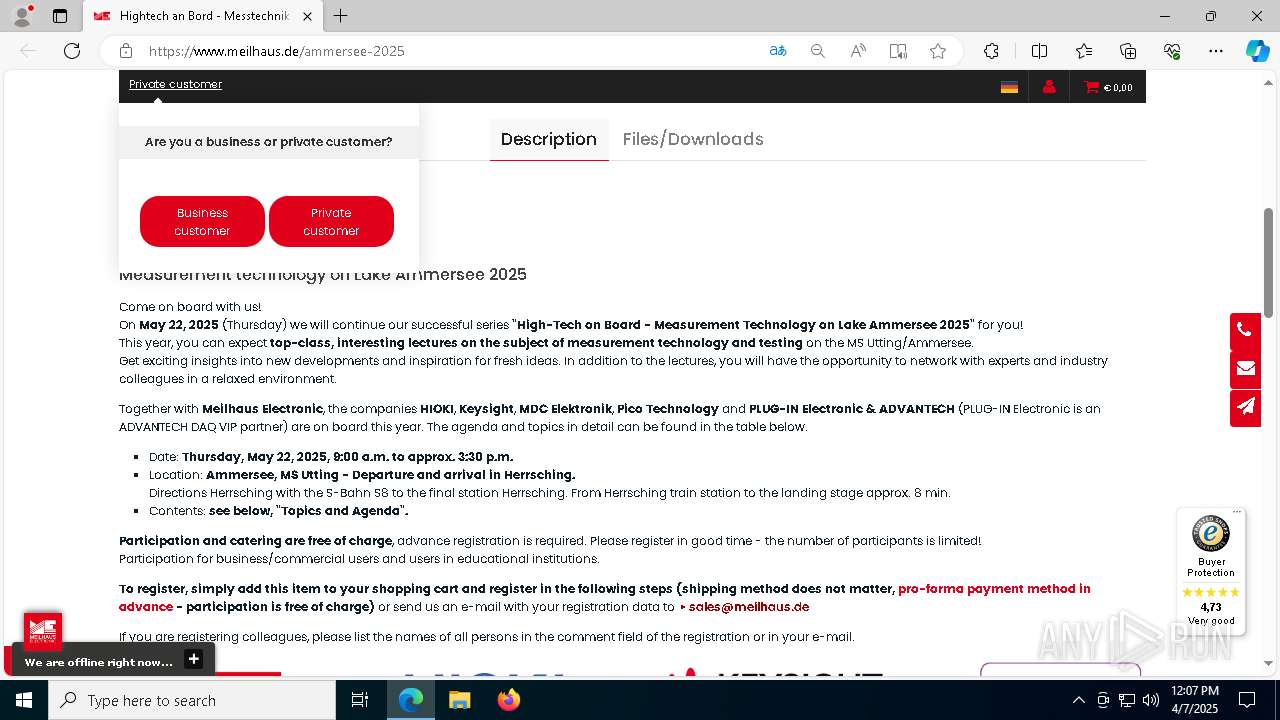Click the paper plane newsletter button
This screenshot has width=1280, height=720.
(x=1245, y=408)
